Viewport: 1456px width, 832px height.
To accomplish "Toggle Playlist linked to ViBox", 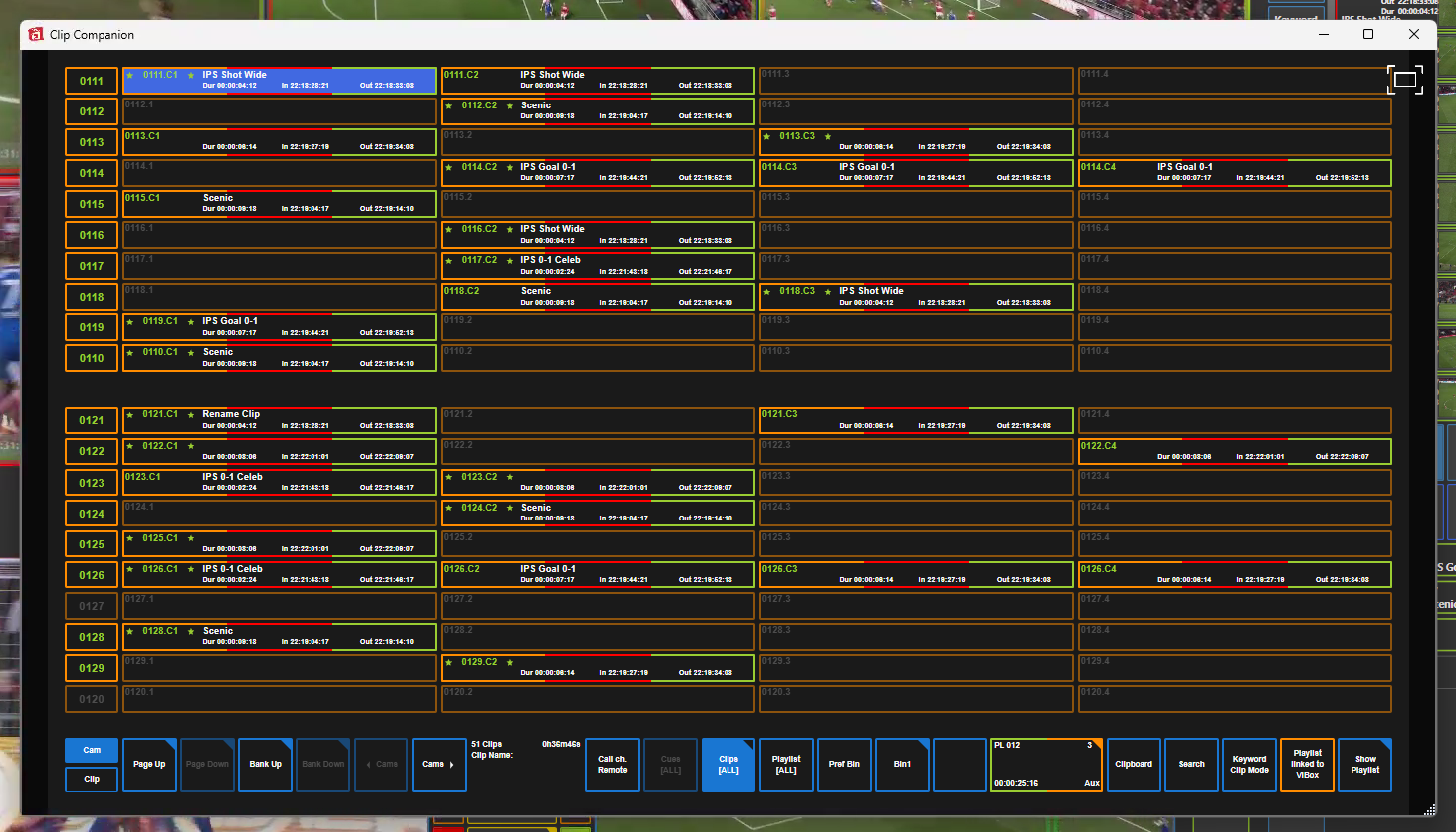I will (x=1307, y=765).
